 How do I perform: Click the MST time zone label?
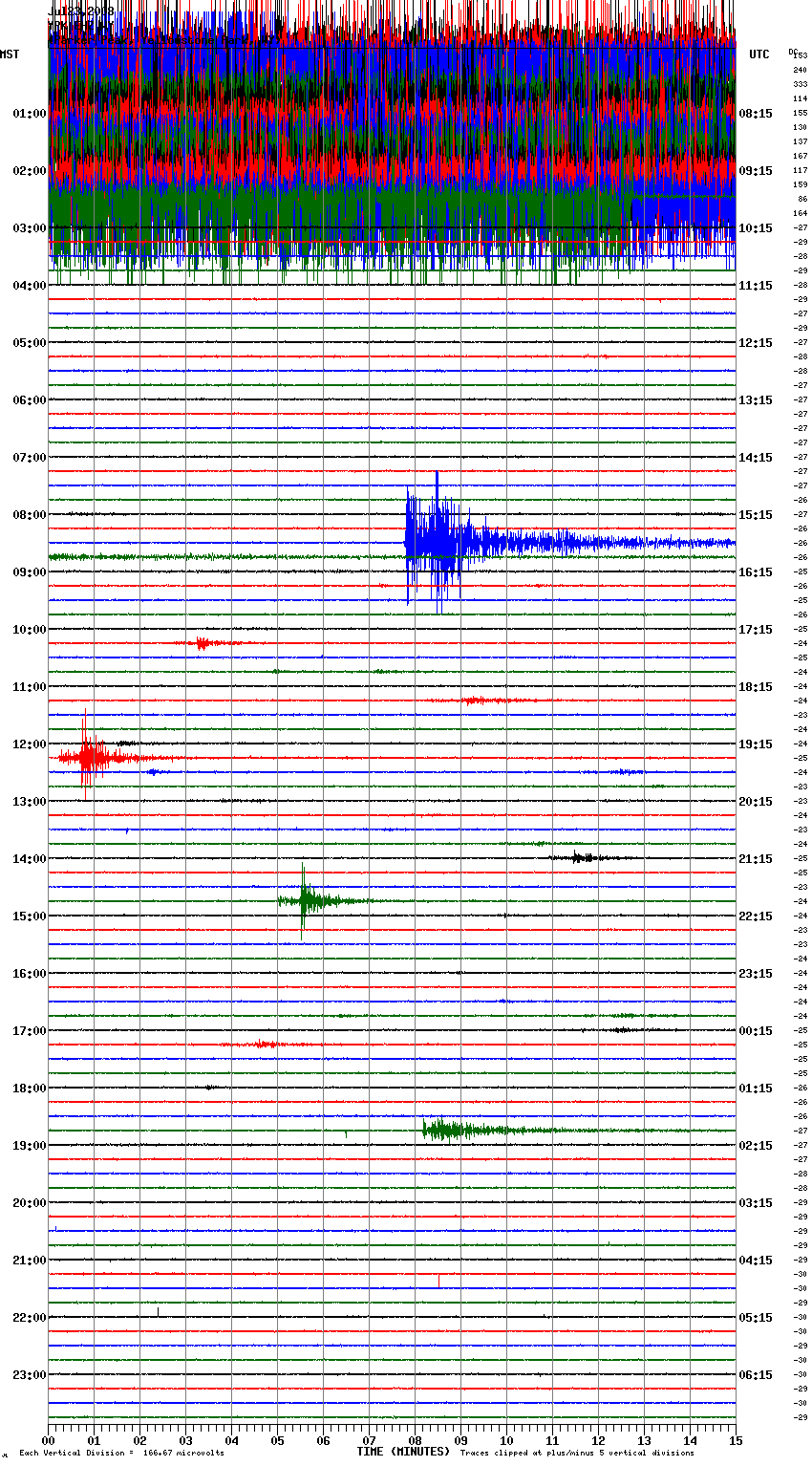point(10,54)
